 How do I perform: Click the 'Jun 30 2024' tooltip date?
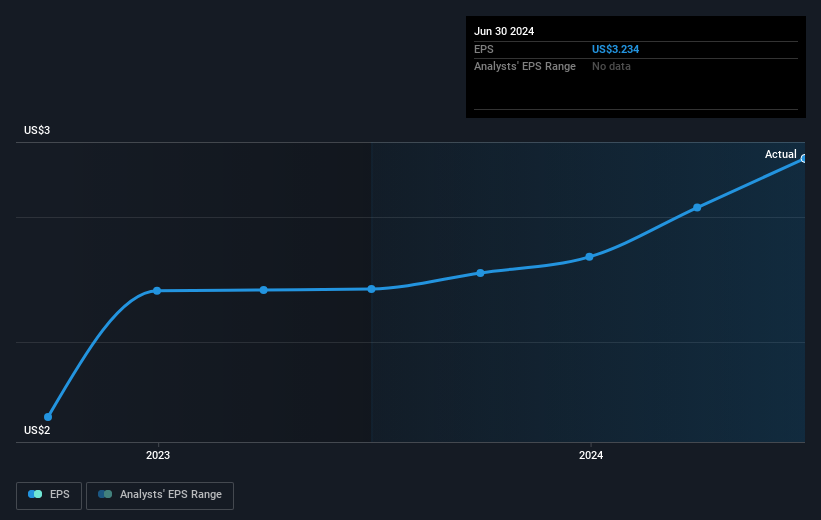[504, 31]
